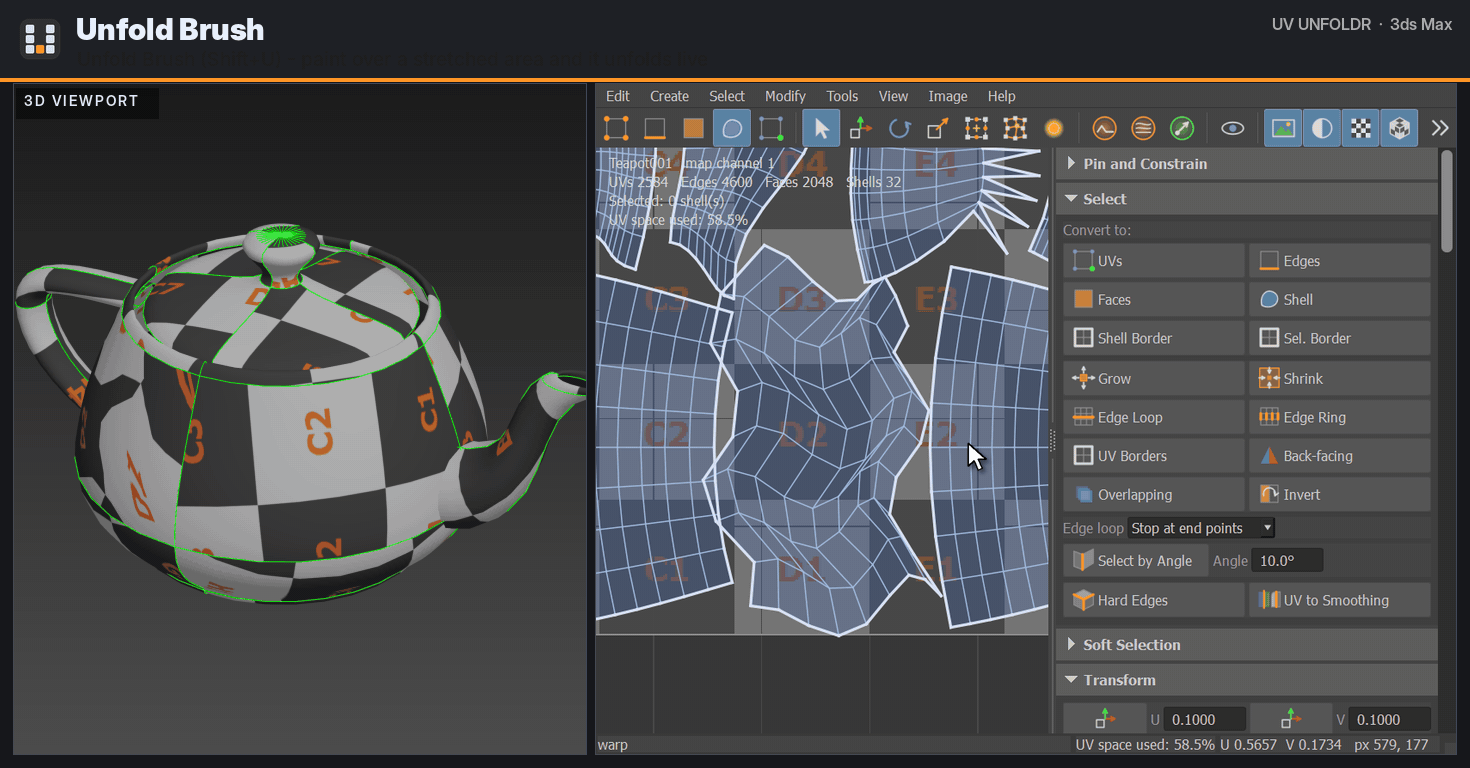Click the Grow selection button
This screenshot has height=768, width=1470.
[1154, 379]
